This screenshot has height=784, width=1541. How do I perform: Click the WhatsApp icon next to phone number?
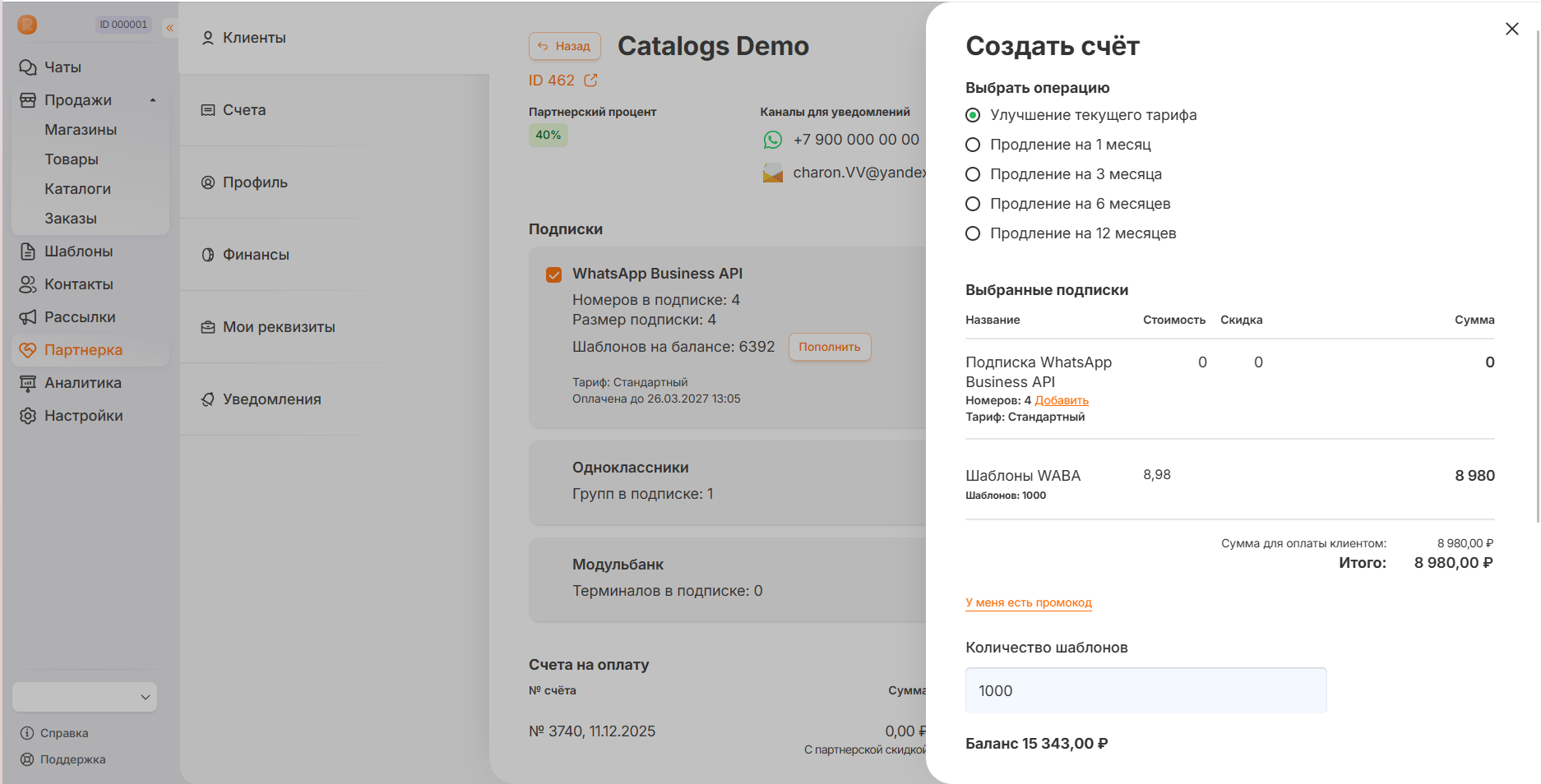pos(772,141)
